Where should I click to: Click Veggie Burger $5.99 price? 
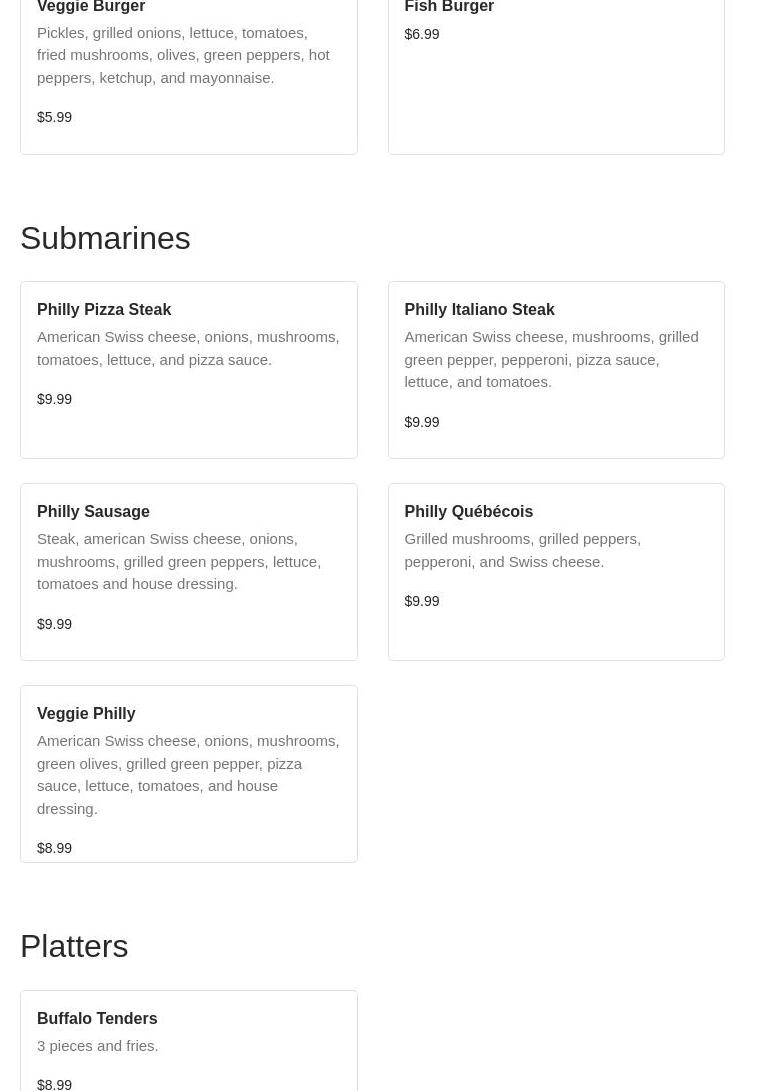[55, 117]
